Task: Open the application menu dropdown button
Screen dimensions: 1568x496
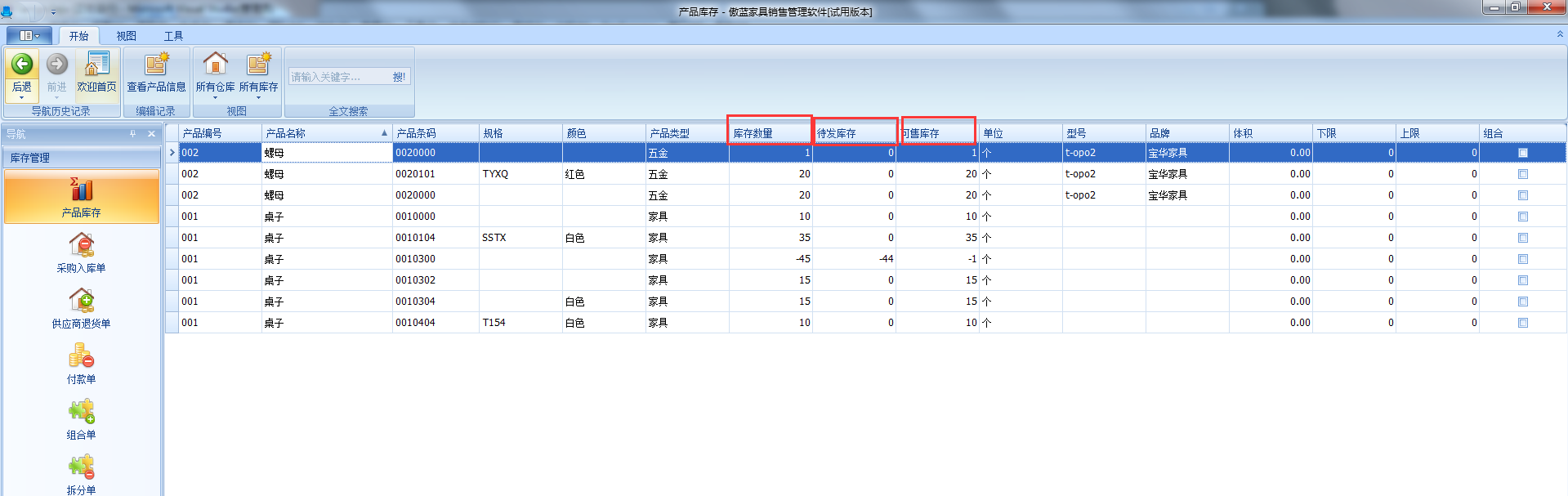Action: (29, 36)
